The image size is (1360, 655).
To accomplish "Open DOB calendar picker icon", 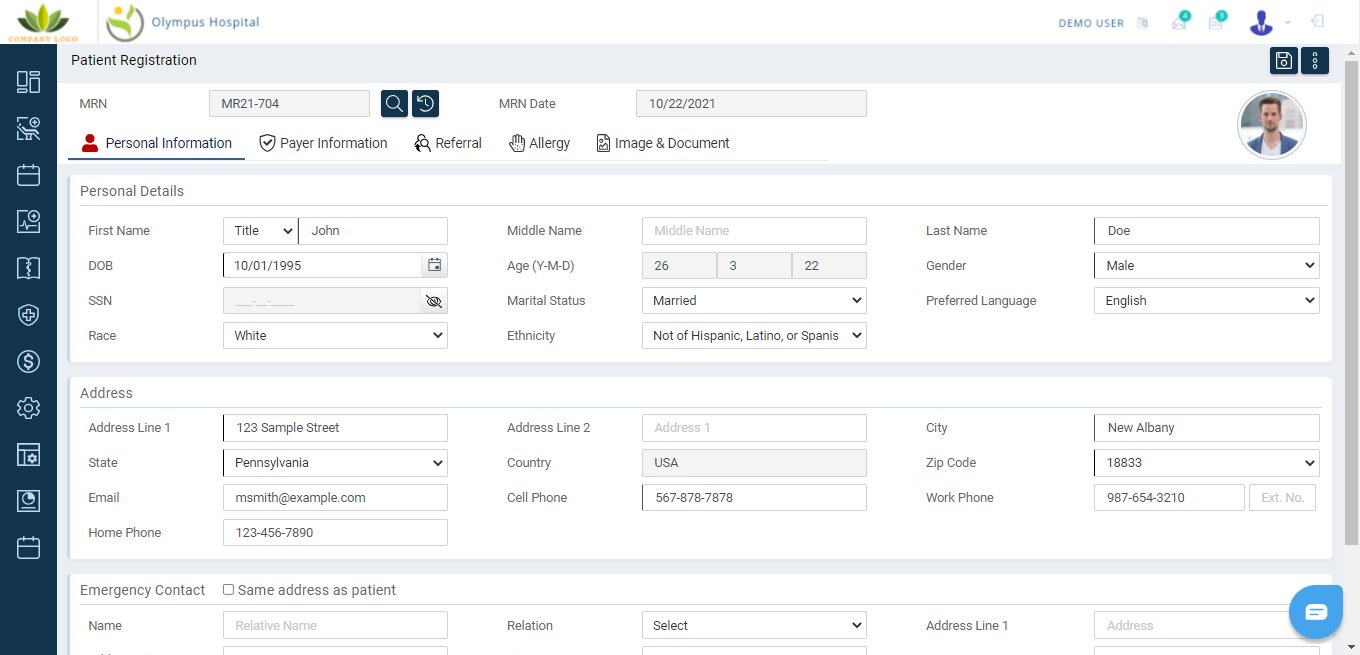I will click(434, 266).
